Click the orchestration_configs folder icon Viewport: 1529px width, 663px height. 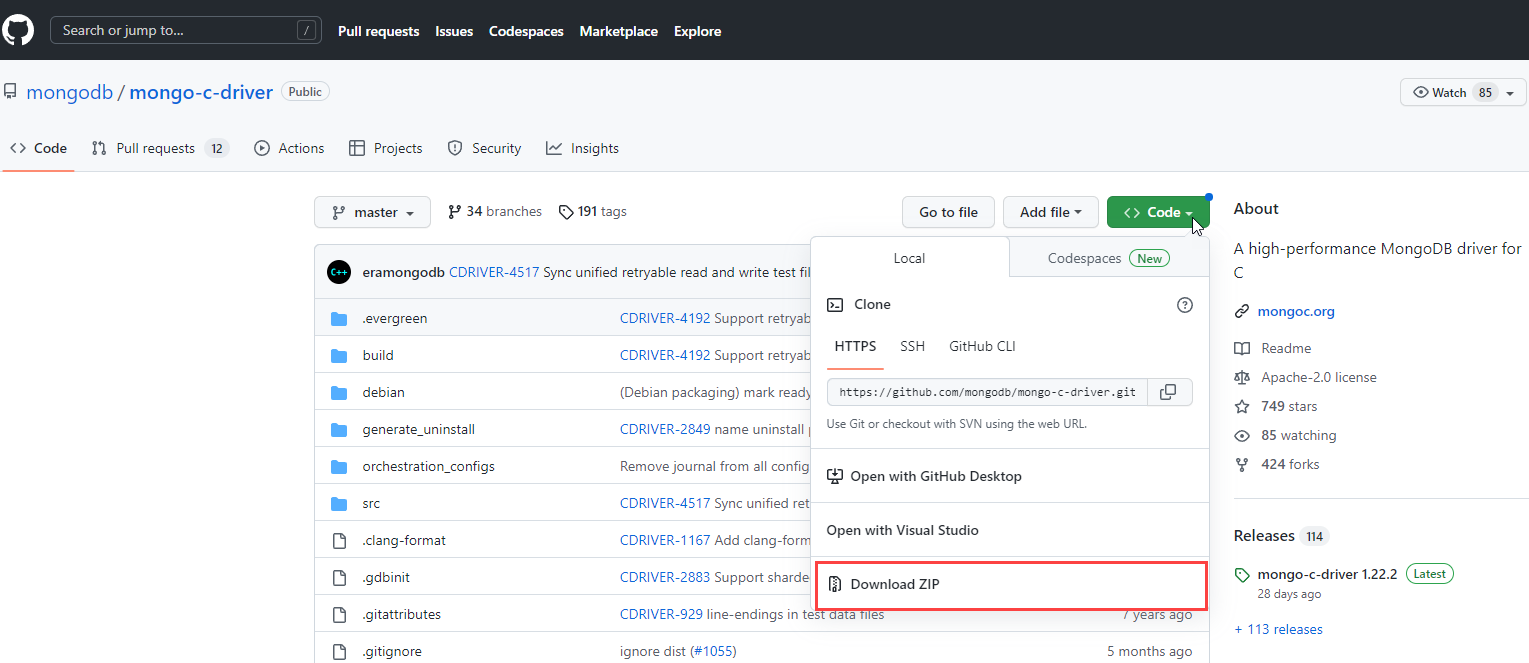339,467
